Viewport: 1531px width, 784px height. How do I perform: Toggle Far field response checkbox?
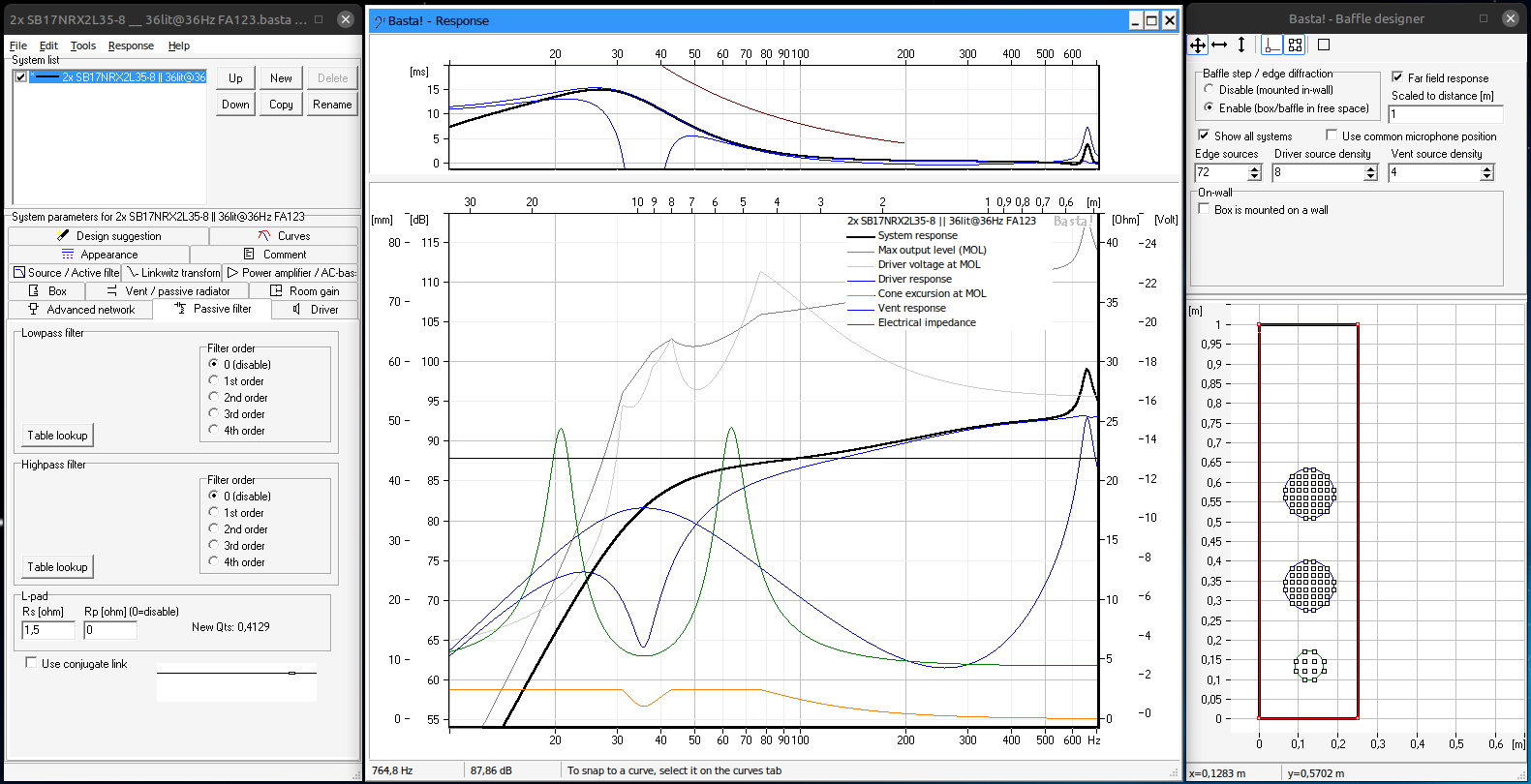click(x=1397, y=77)
